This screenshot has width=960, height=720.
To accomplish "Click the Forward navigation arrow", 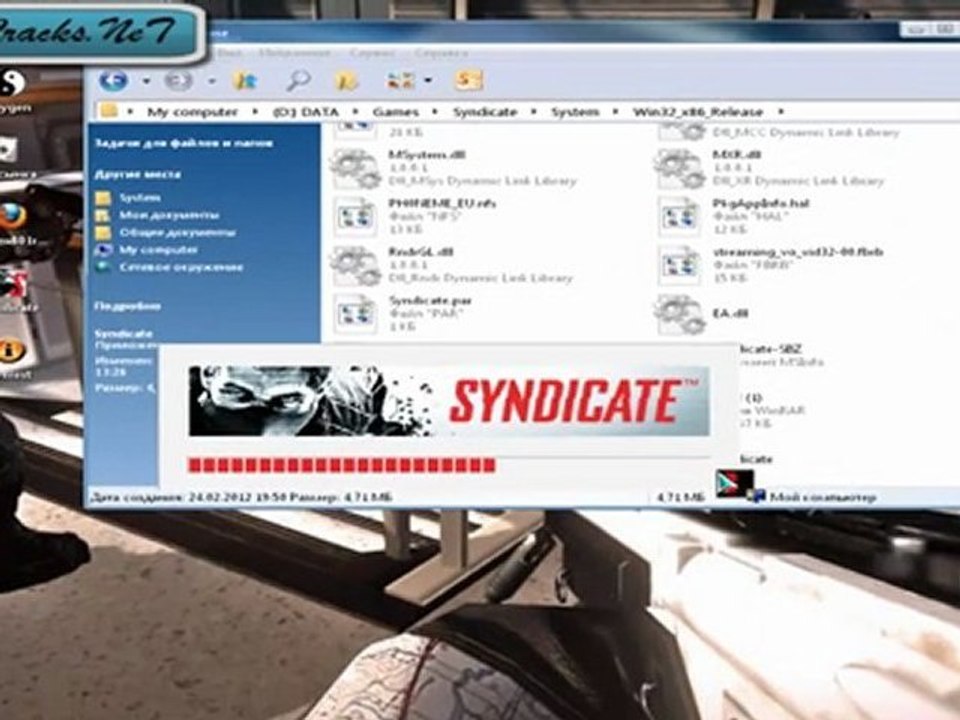I will (178, 80).
